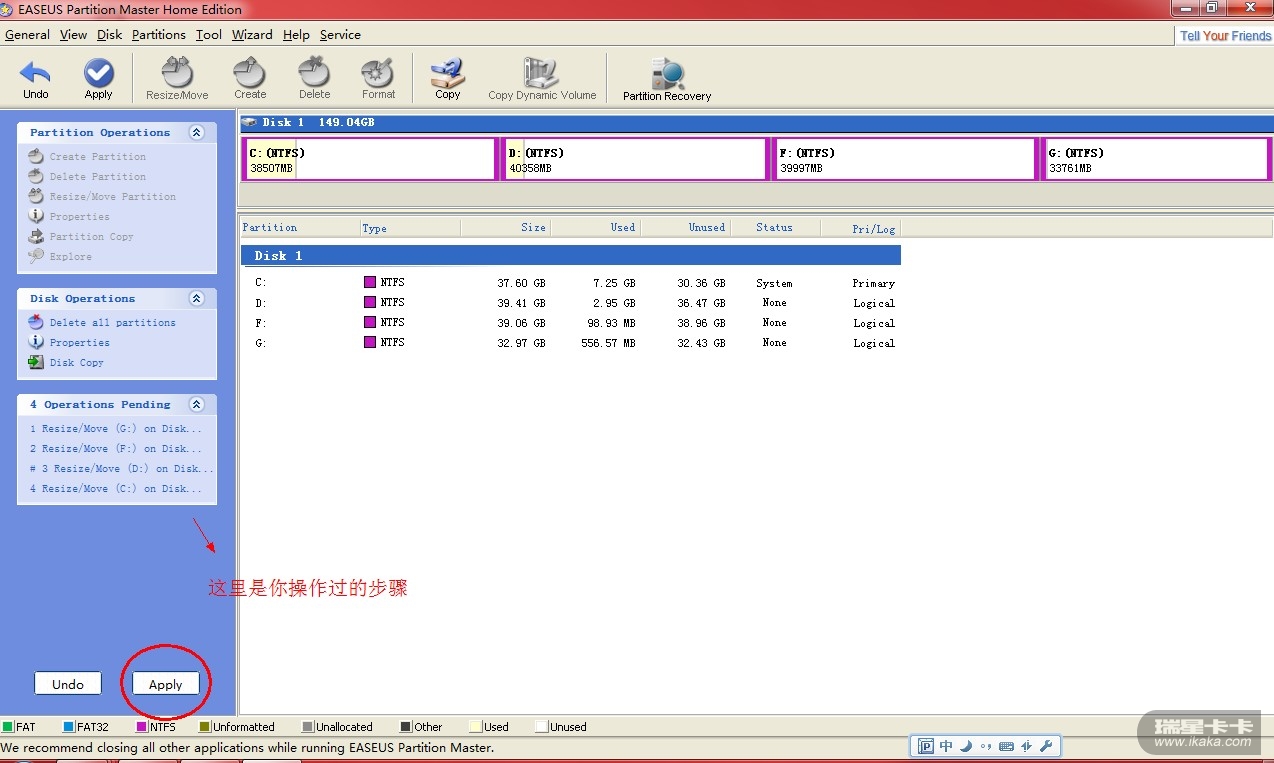Open the Help menu
Screen dimensions: 1274x763
coord(296,34)
